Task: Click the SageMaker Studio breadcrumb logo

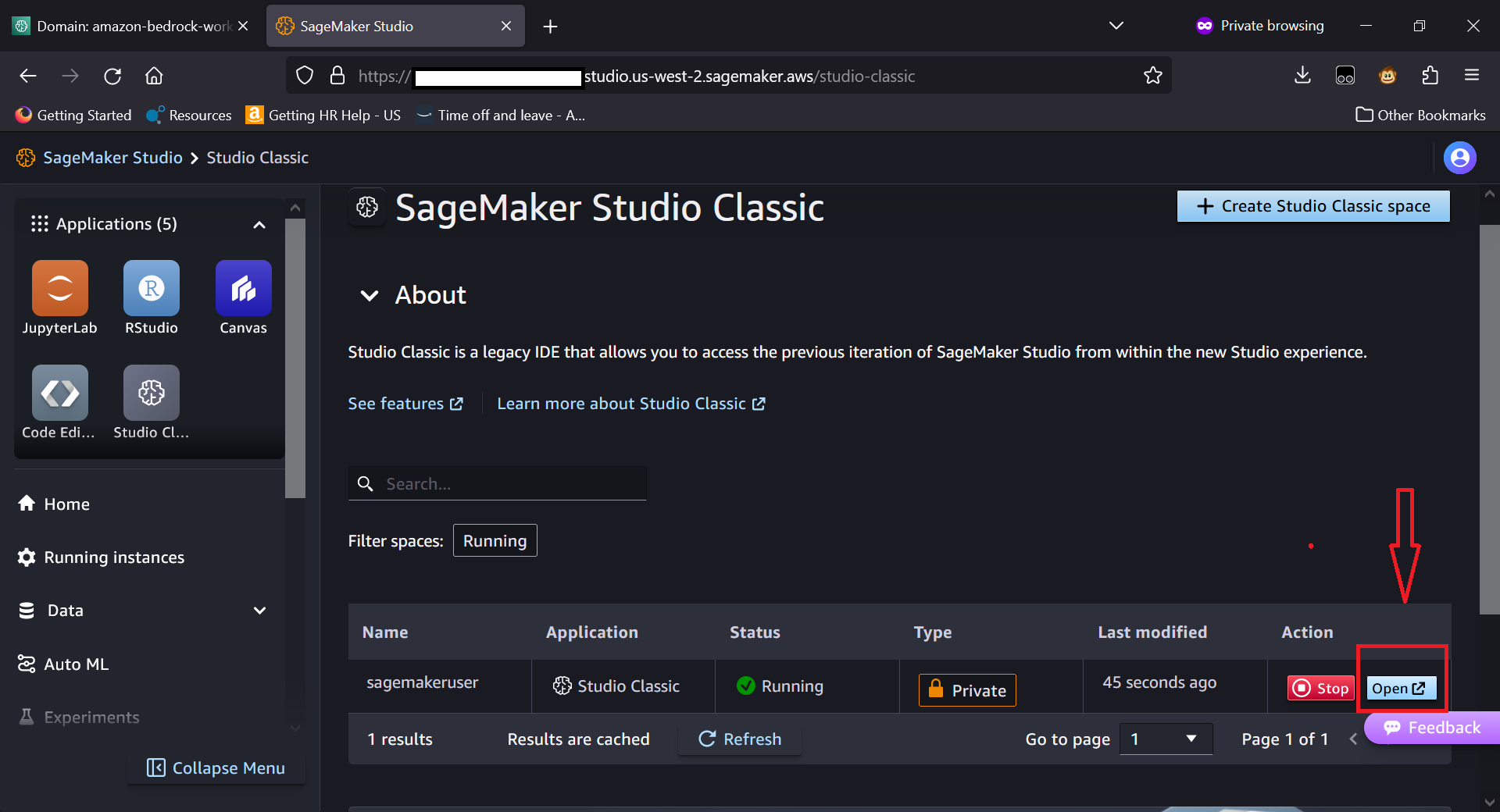Action: (x=26, y=158)
